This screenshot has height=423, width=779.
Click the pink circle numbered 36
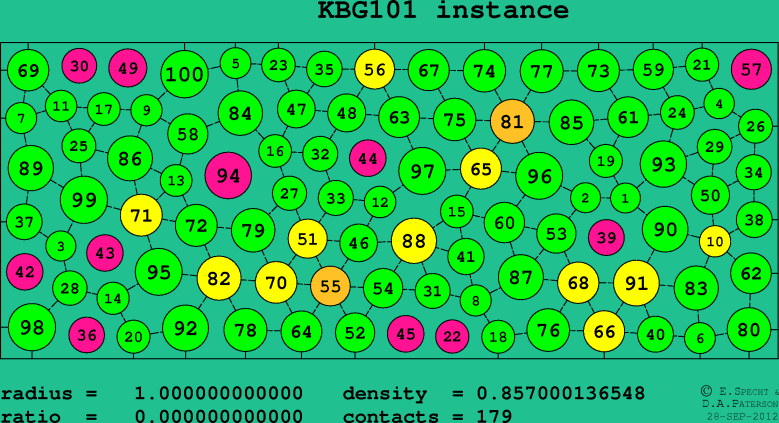click(87, 335)
